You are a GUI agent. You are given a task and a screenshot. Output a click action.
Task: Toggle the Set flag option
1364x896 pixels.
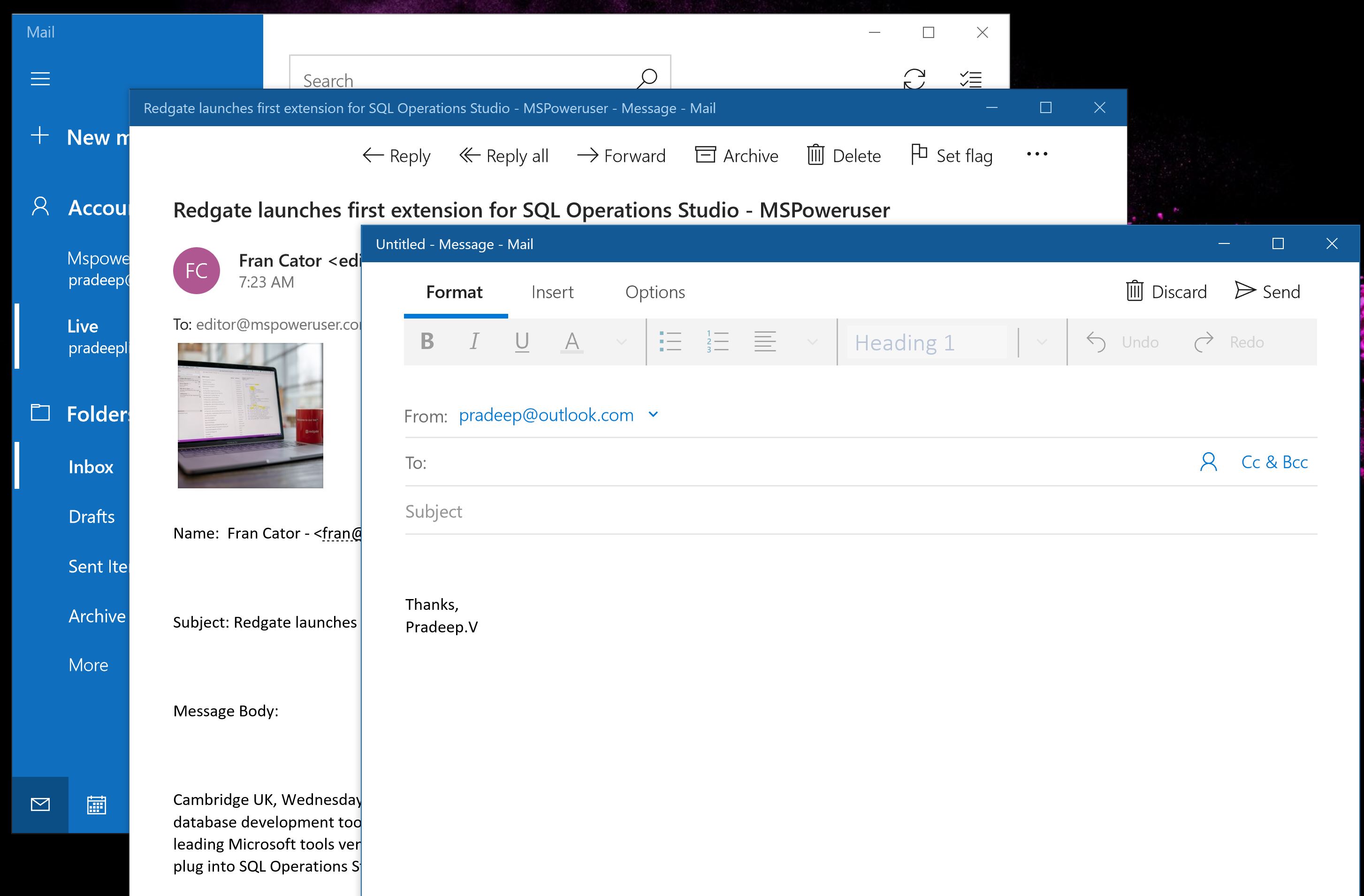[951, 154]
